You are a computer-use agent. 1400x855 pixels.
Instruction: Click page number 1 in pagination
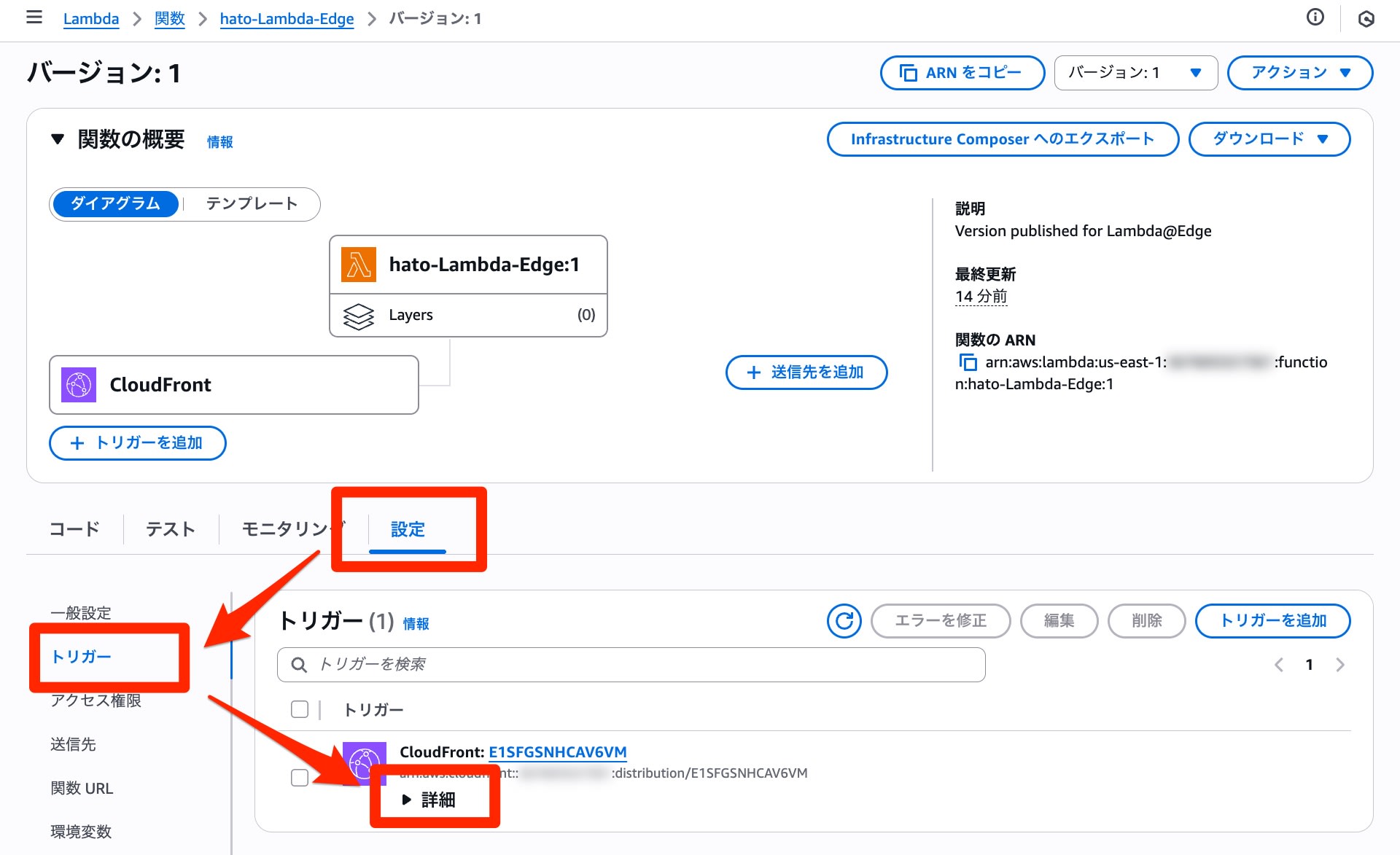pyautogui.click(x=1310, y=665)
